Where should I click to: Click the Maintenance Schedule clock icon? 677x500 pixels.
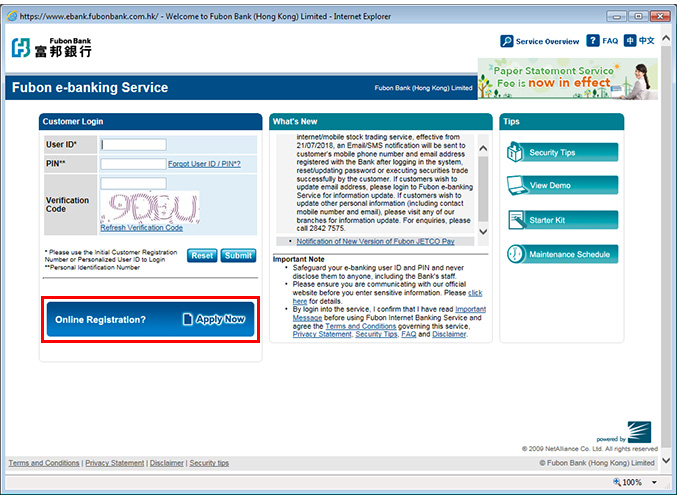516,254
